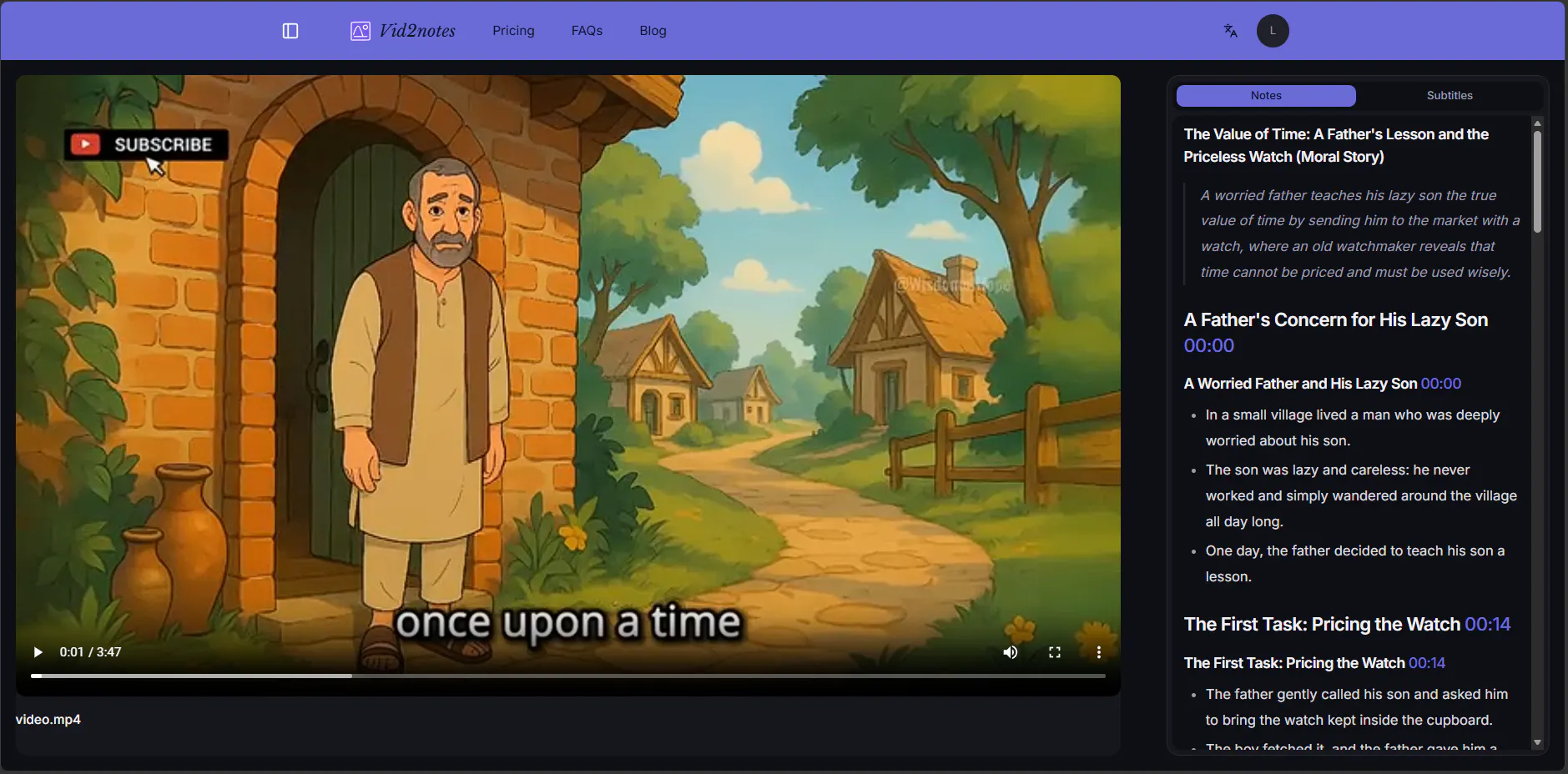Click the italic summary quote paragraph
This screenshot has height=774, width=1568.
click(x=1360, y=234)
